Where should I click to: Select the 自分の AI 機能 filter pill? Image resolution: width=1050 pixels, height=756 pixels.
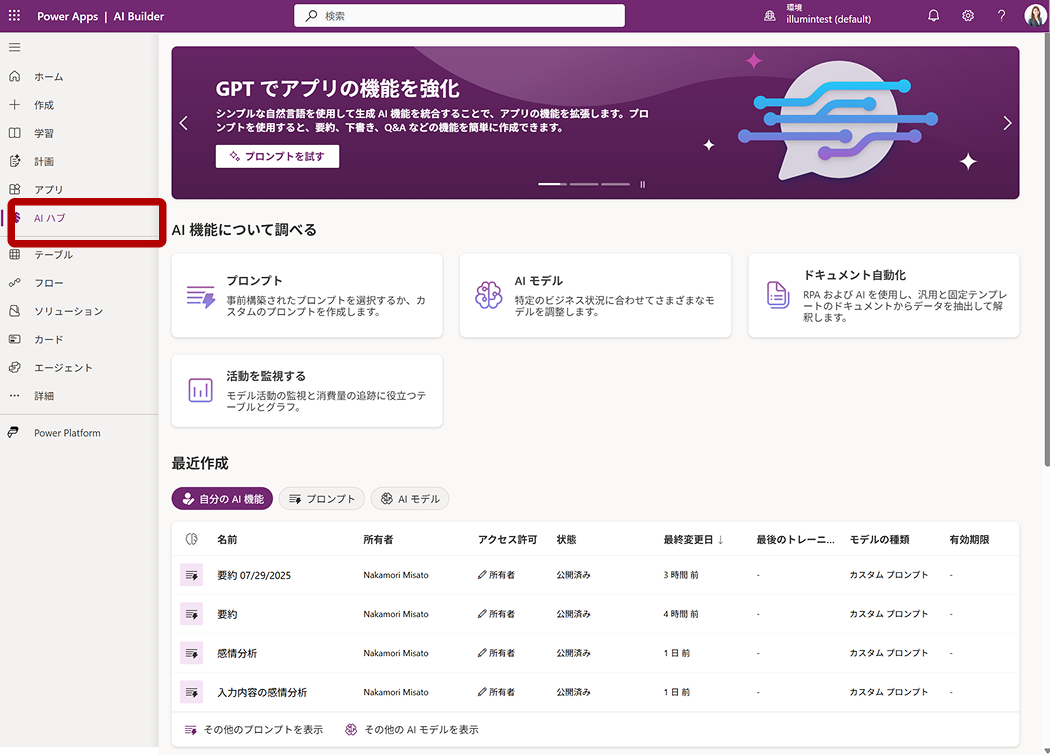point(222,499)
